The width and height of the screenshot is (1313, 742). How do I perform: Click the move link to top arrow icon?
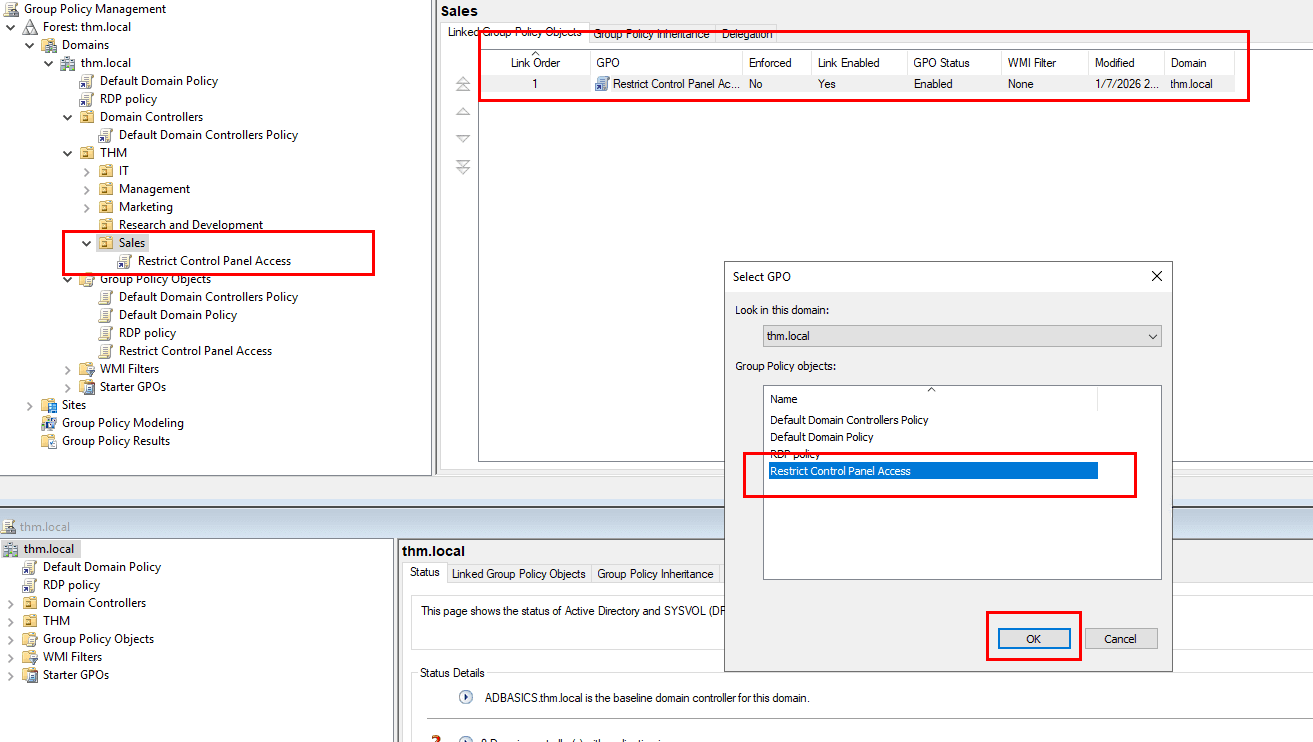tap(462, 84)
